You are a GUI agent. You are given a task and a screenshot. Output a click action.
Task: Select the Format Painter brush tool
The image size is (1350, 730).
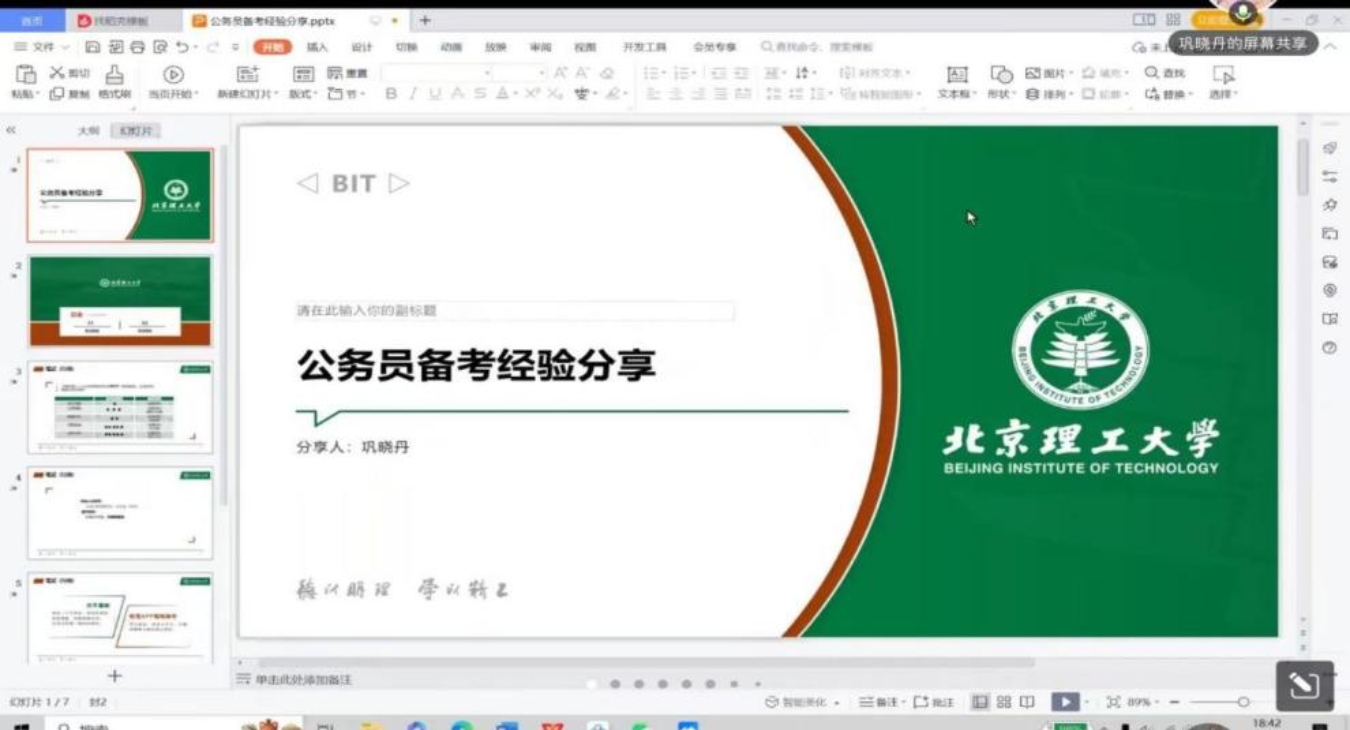click(114, 75)
